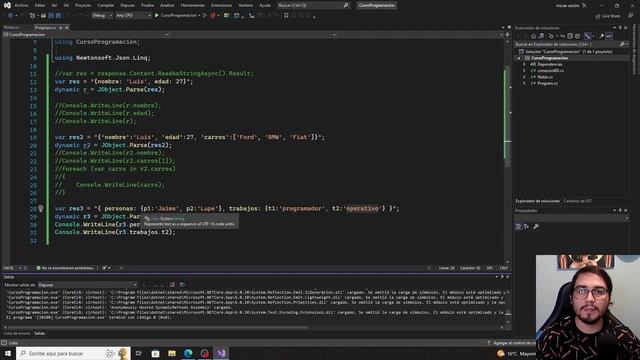This screenshot has height=360, width=640.
Task: Click the Buscar (Ctrl+Q) search box
Action: [x=313, y=5]
